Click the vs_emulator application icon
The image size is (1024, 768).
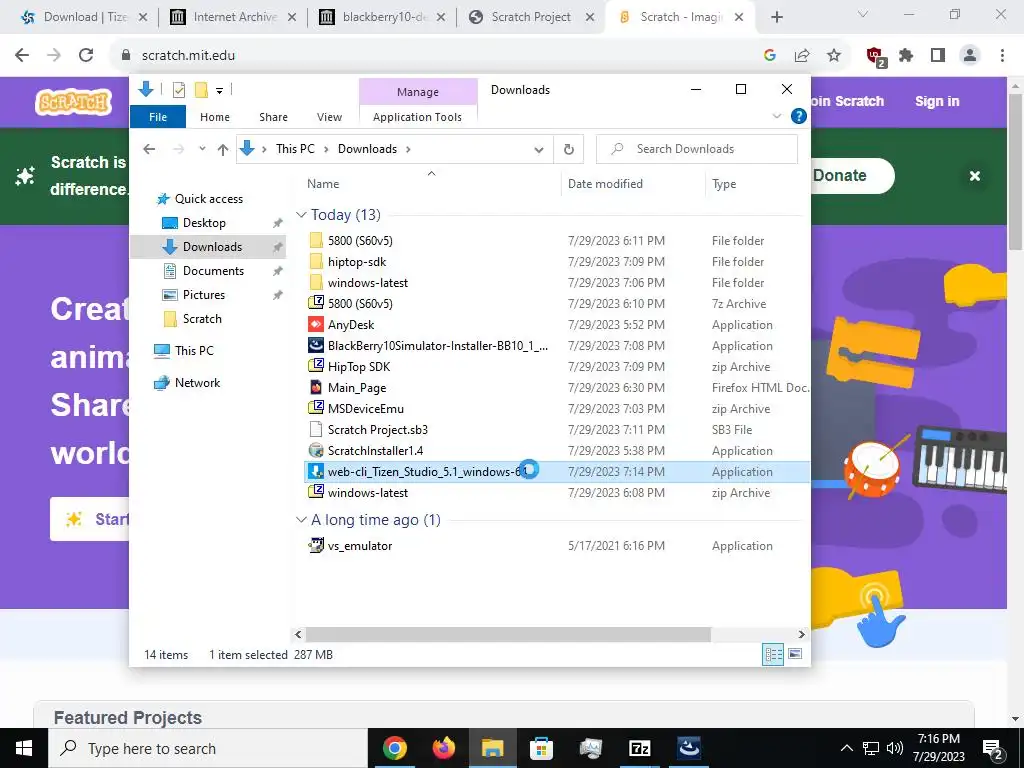(x=316, y=545)
